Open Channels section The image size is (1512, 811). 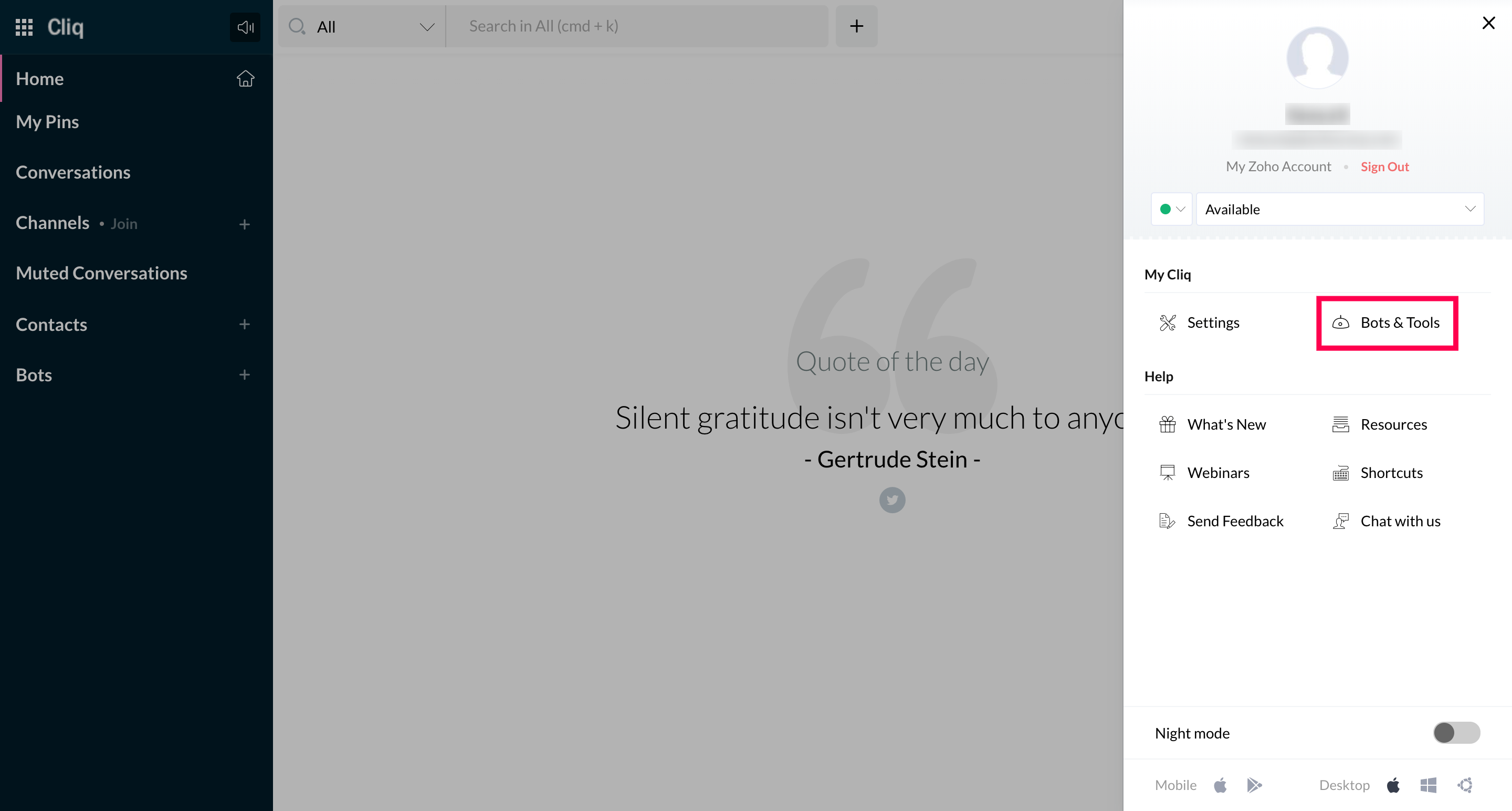(52, 223)
